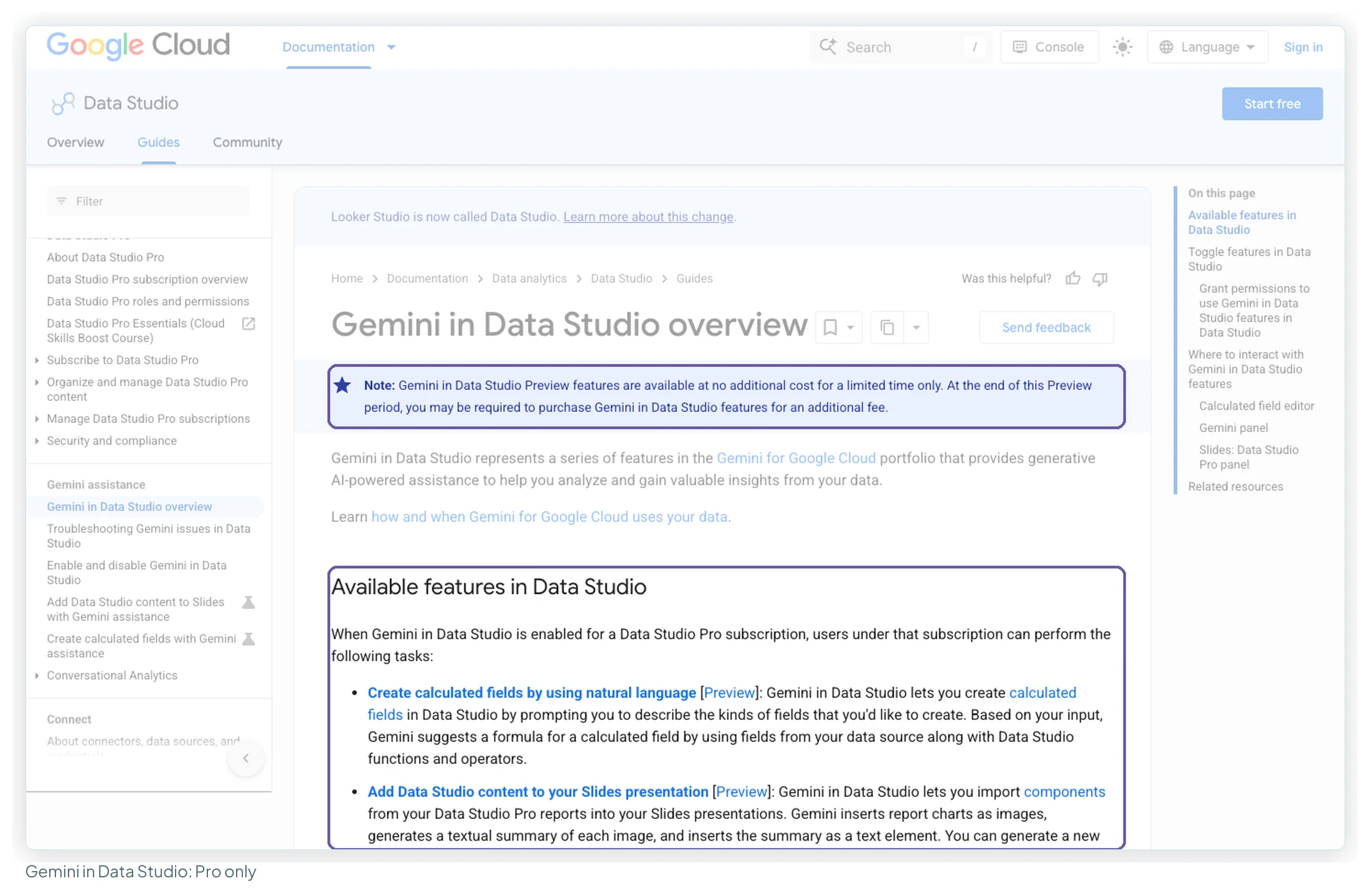
Task: Click Data analytics breadcrumb
Action: [x=529, y=278]
